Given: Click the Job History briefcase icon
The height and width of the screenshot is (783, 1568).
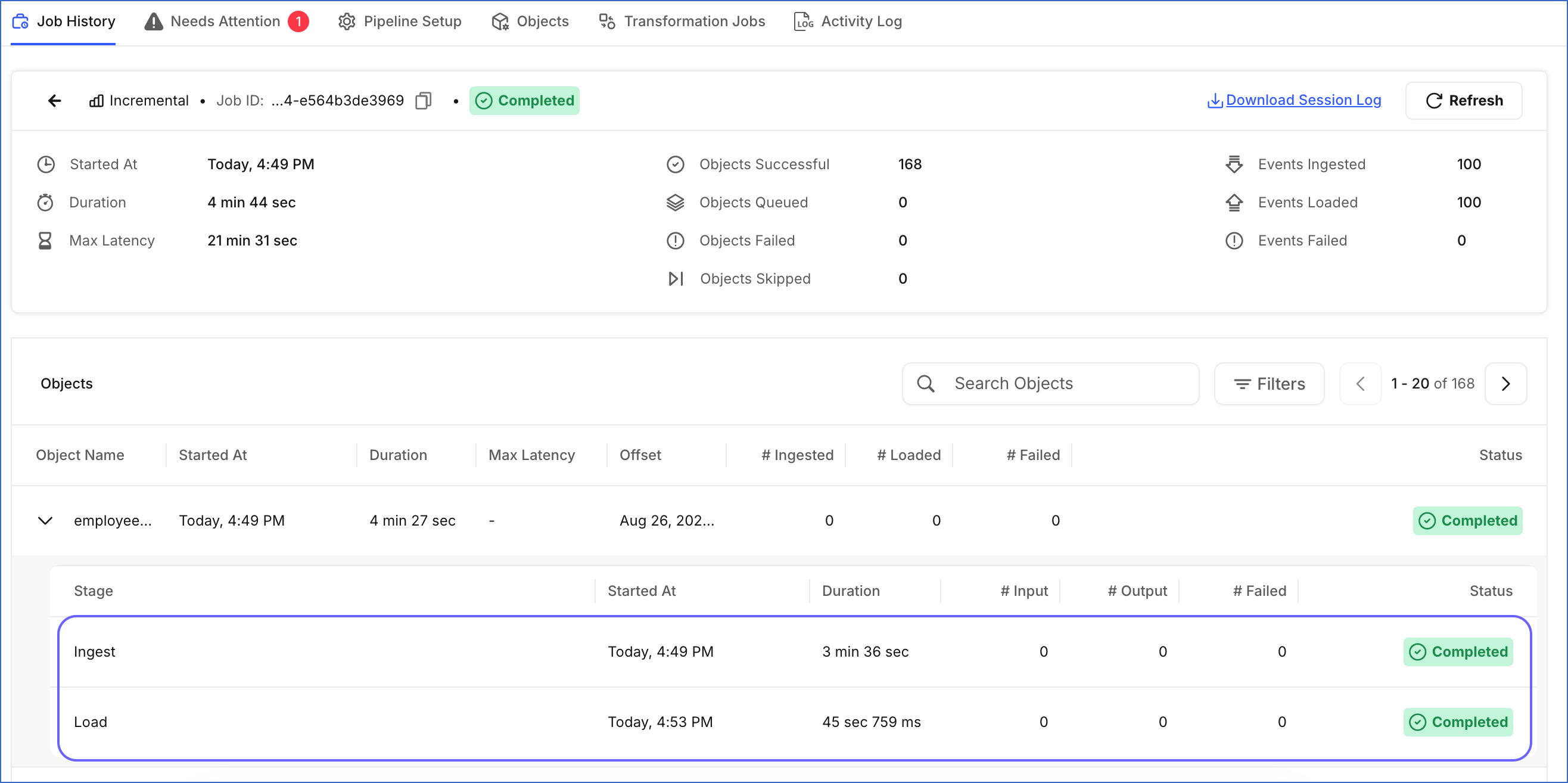Looking at the screenshot, I should [x=21, y=21].
